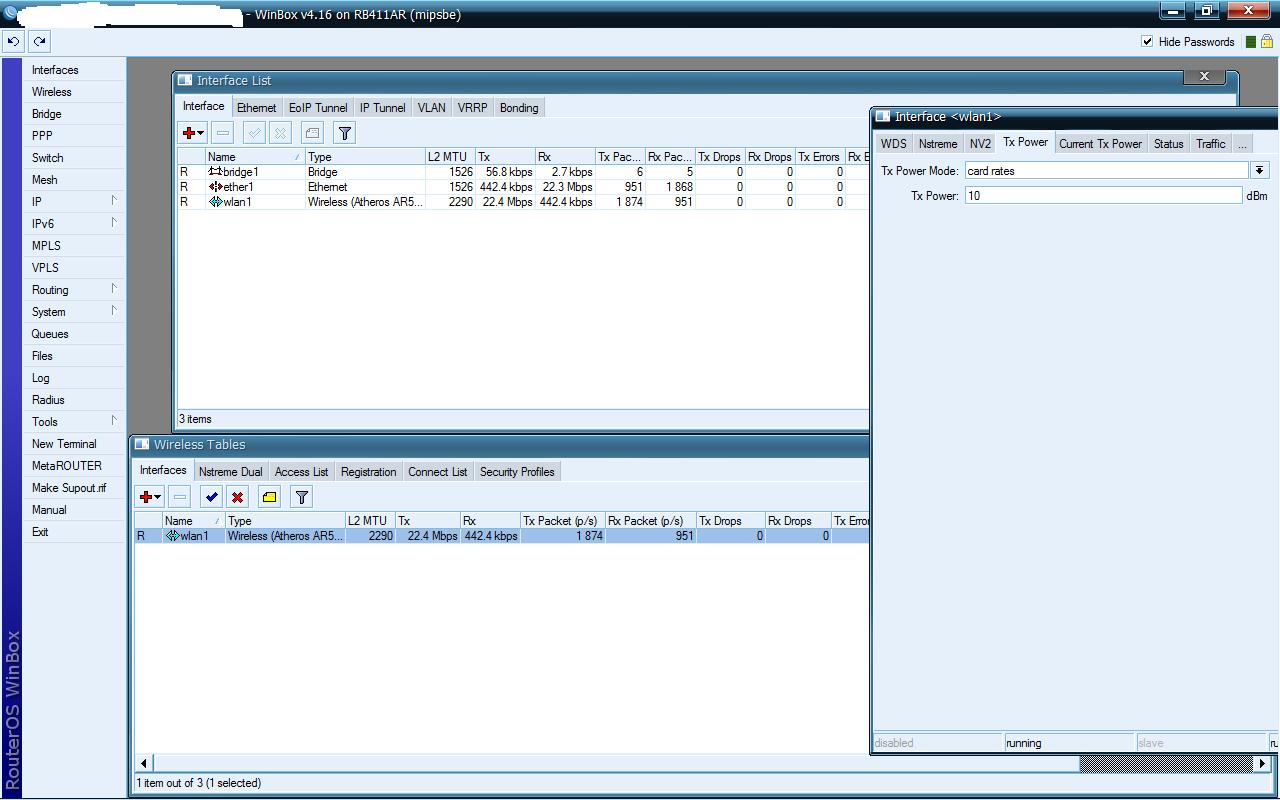Click the left arrow of Wireless Tables scrollbar
Screen dimensions: 1280x800
(144, 763)
